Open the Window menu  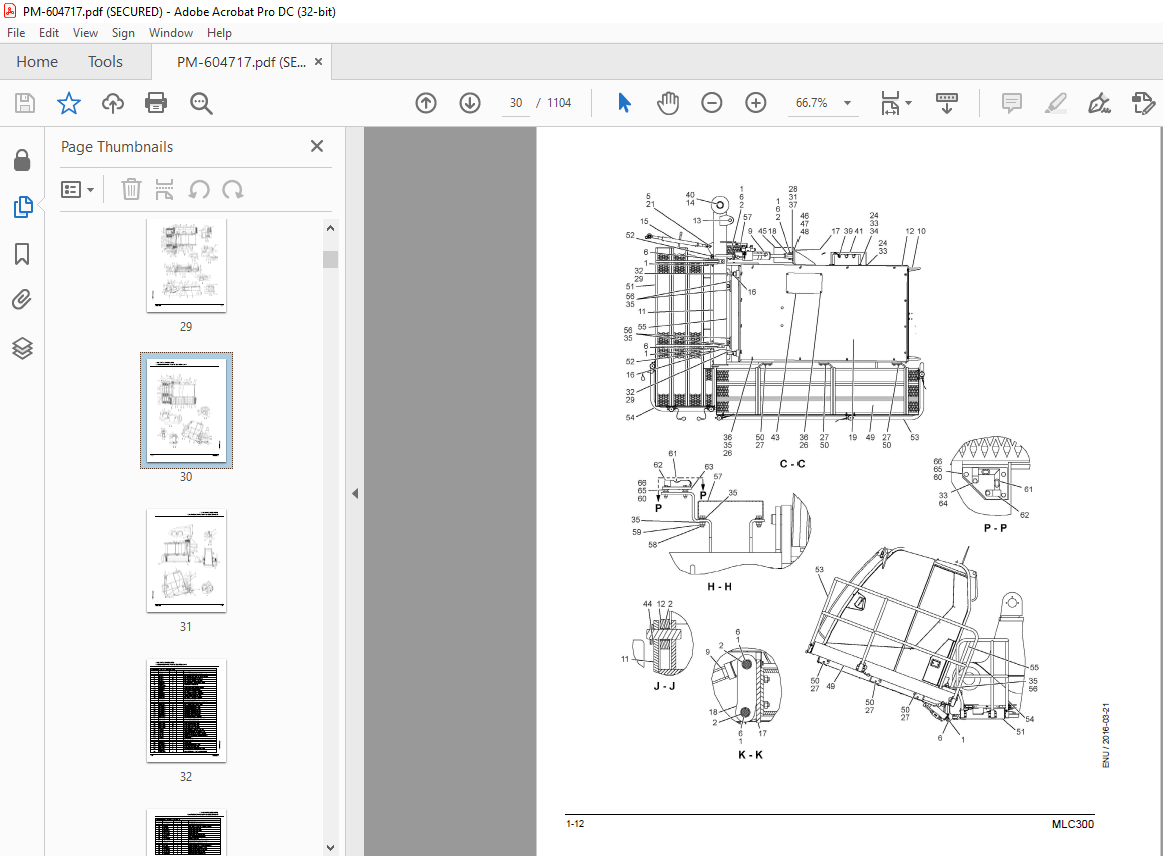click(x=171, y=33)
